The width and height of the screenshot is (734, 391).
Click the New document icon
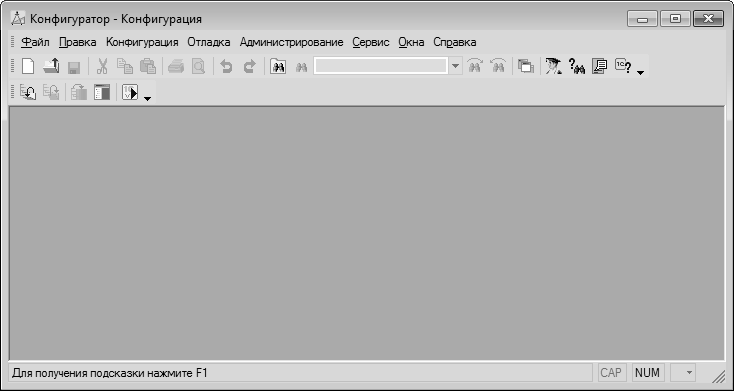coord(28,66)
